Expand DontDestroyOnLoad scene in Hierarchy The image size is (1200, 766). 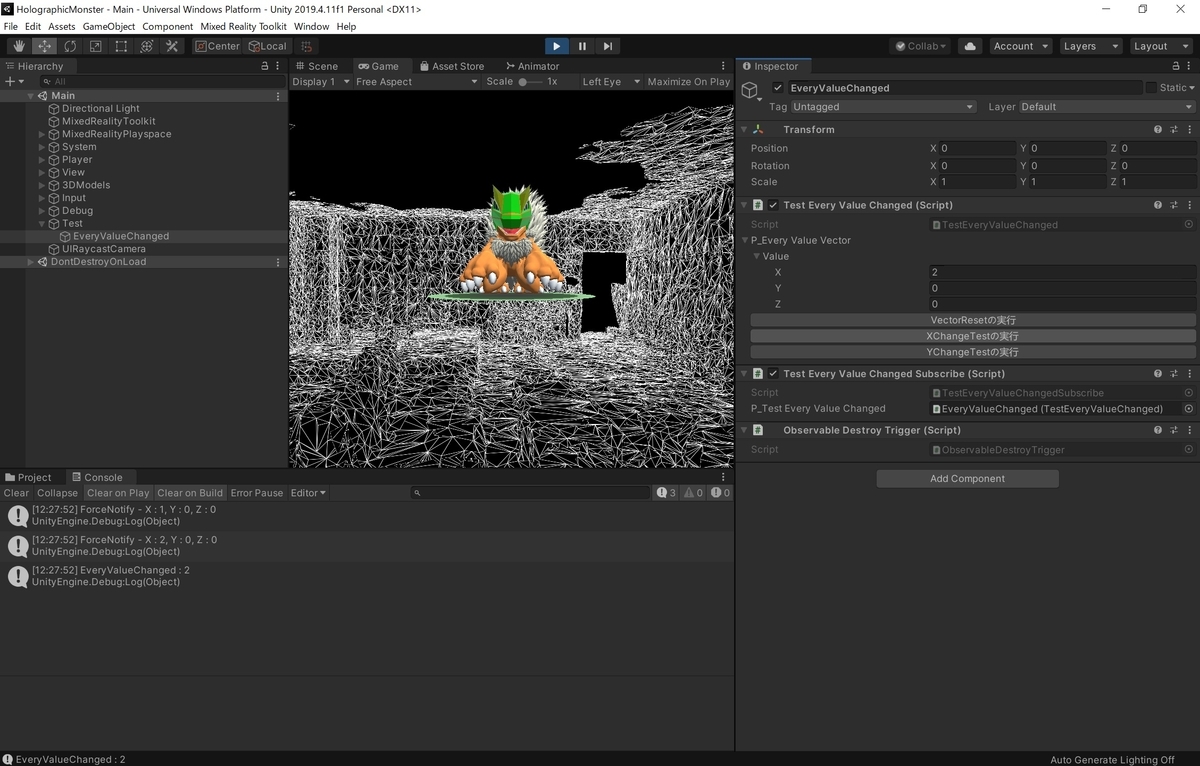click(31, 262)
